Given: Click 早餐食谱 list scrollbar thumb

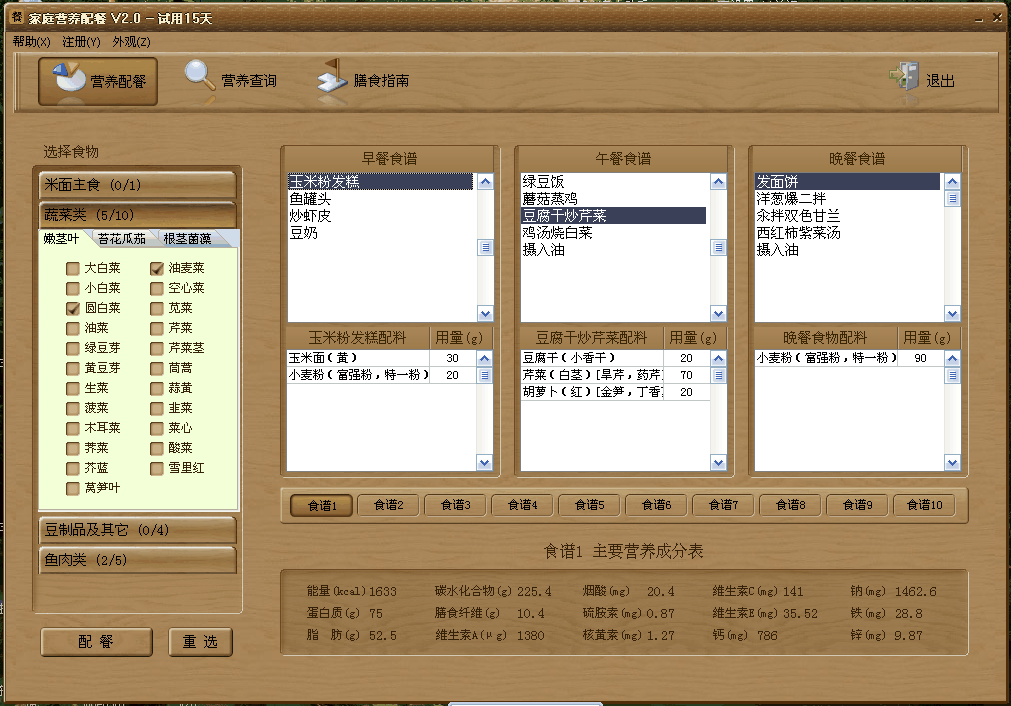Looking at the screenshot, I should pyautogui.click(x=486, y=248).
